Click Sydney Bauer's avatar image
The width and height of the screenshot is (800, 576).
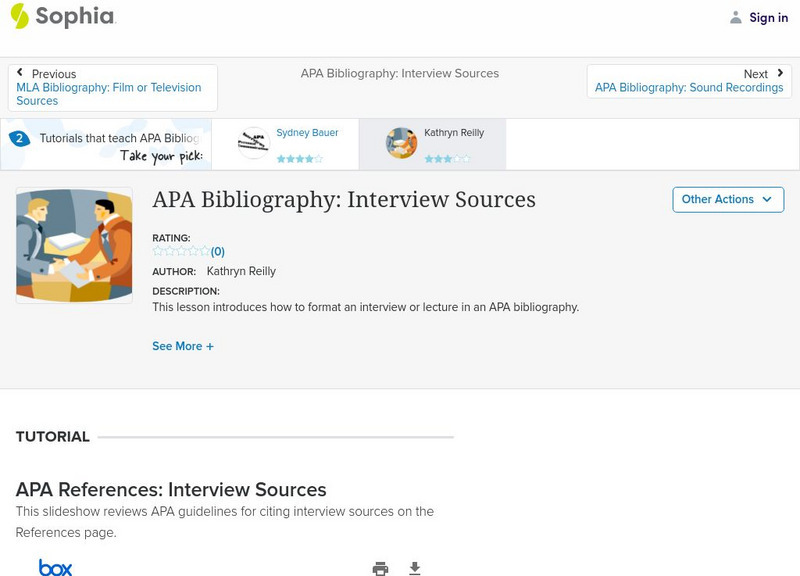point(254,143)
